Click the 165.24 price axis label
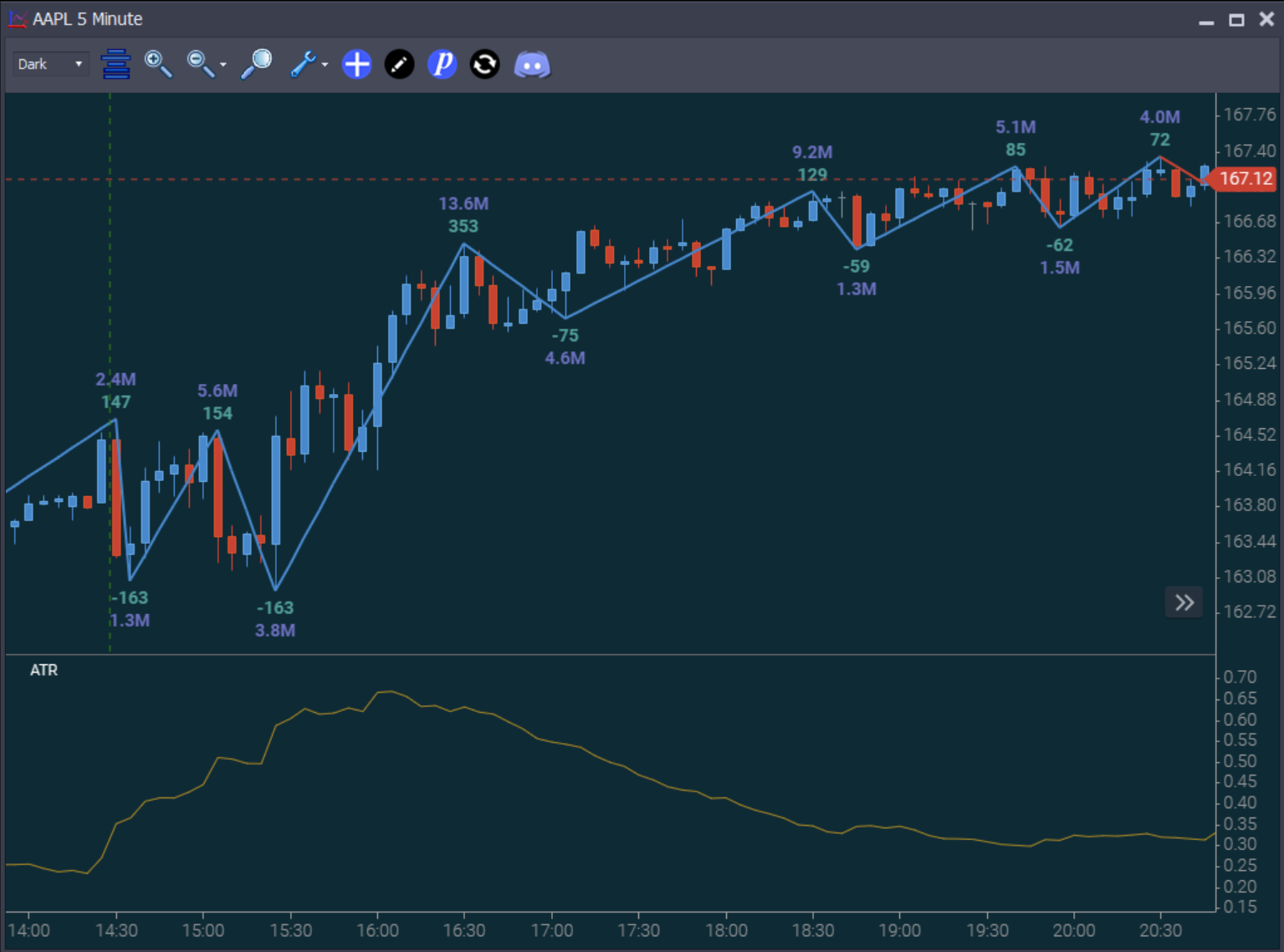This screenshot has width=1284, height=952. pos(1250,363)
